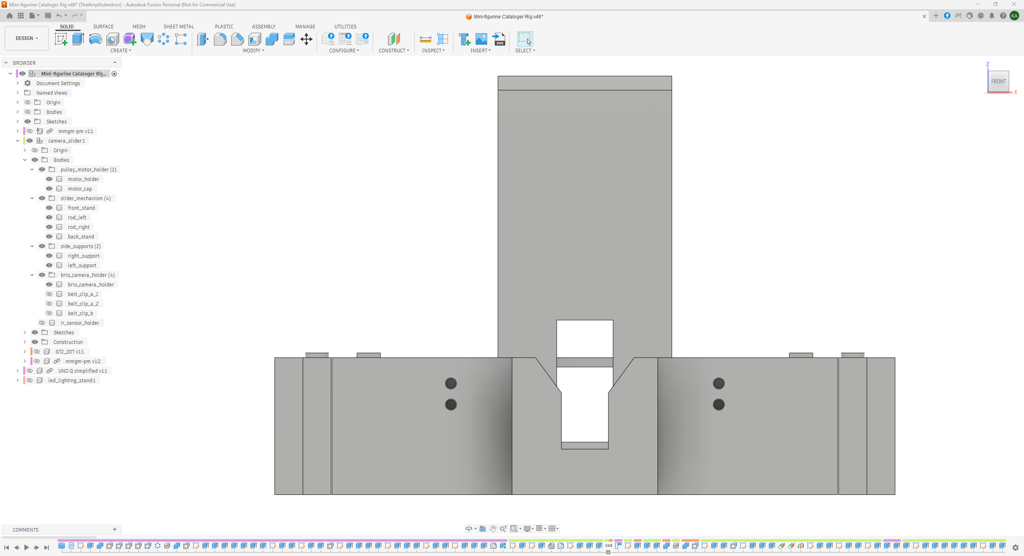1024x556 pixels.
Task: Click the Orbit navigation tool
Action: (x=468, y=529)
